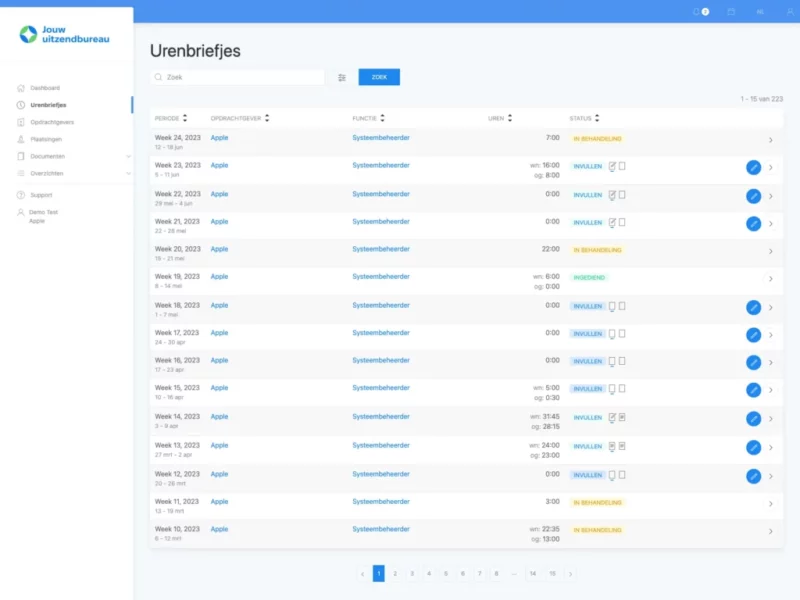Open the NL language selector

click(x=760, y=11)
